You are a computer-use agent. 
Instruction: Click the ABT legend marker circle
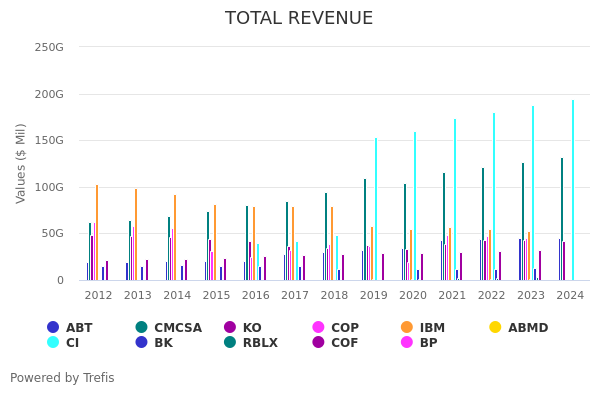pyautogui.click(x=53, y=328)
